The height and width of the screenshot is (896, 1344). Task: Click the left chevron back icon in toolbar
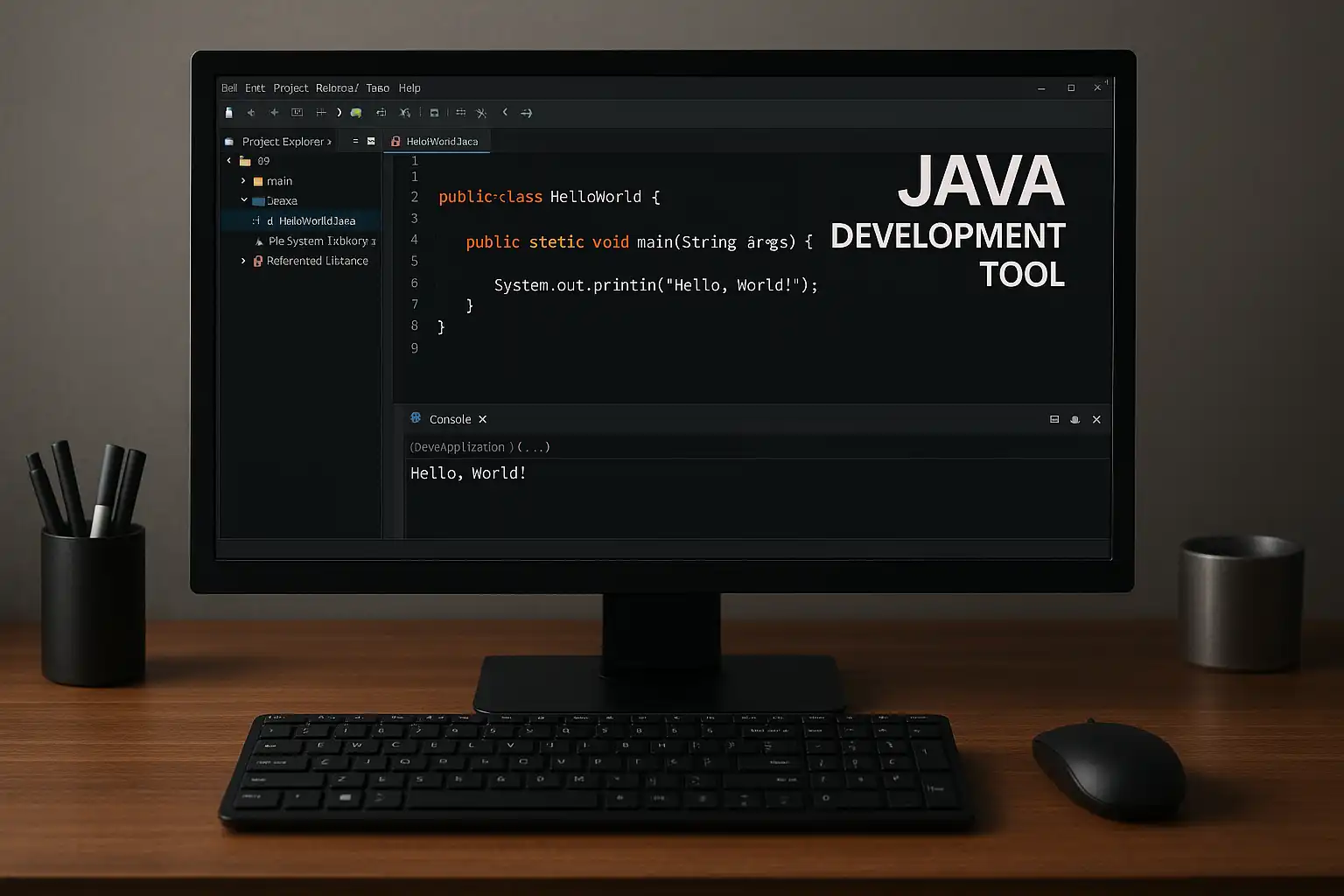[505, 112]
